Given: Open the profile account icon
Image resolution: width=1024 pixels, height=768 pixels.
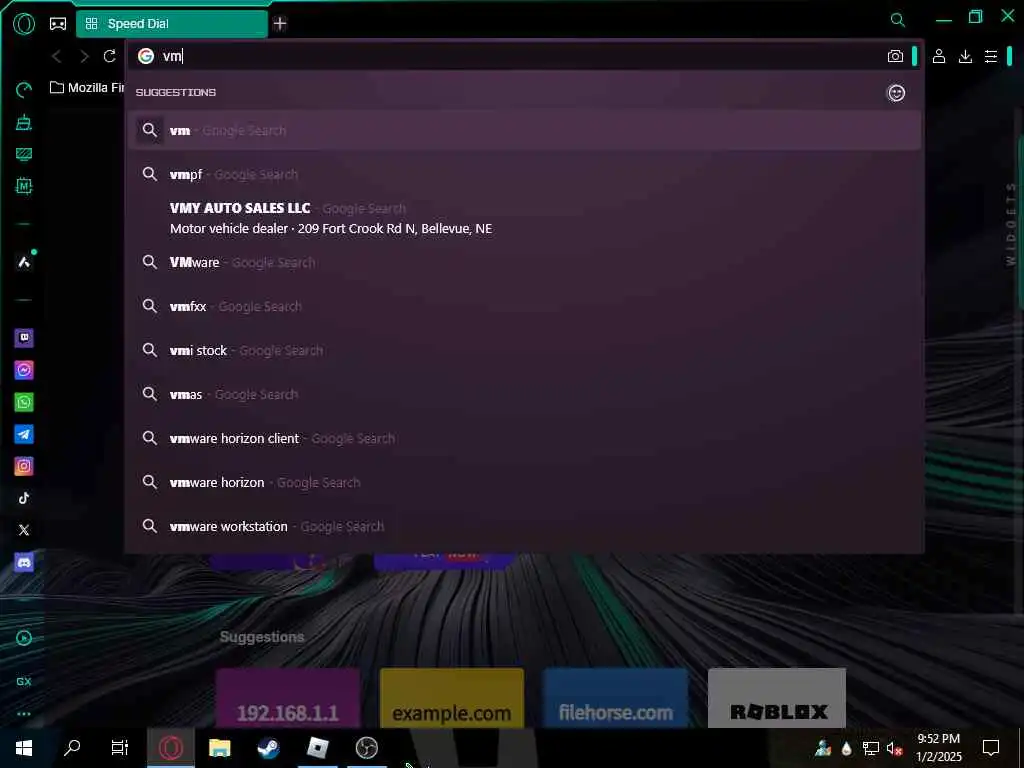Looking at the screenshot, I should click(x=939, y=56).
